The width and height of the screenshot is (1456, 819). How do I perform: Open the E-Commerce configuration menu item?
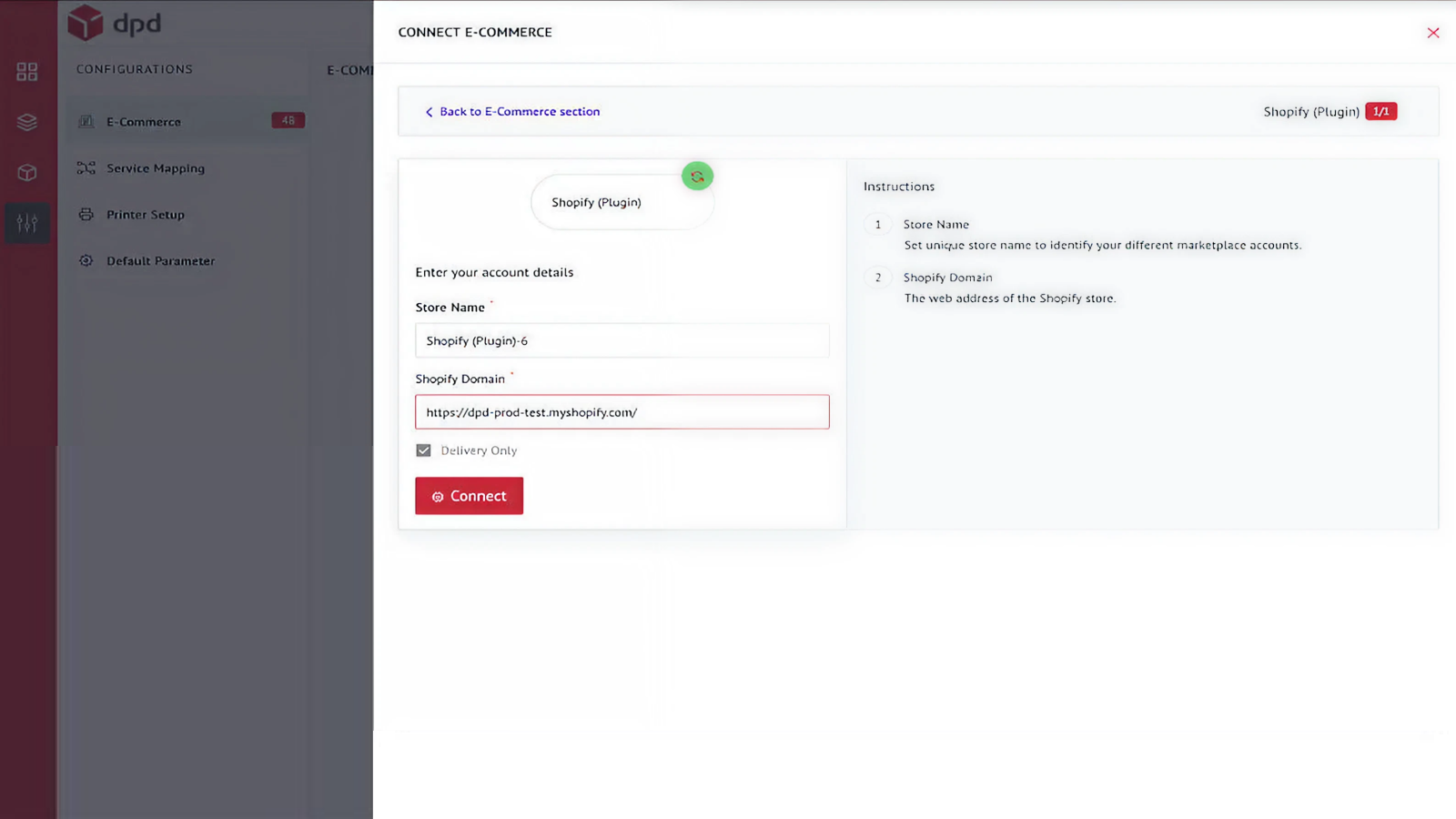(143, 121)
